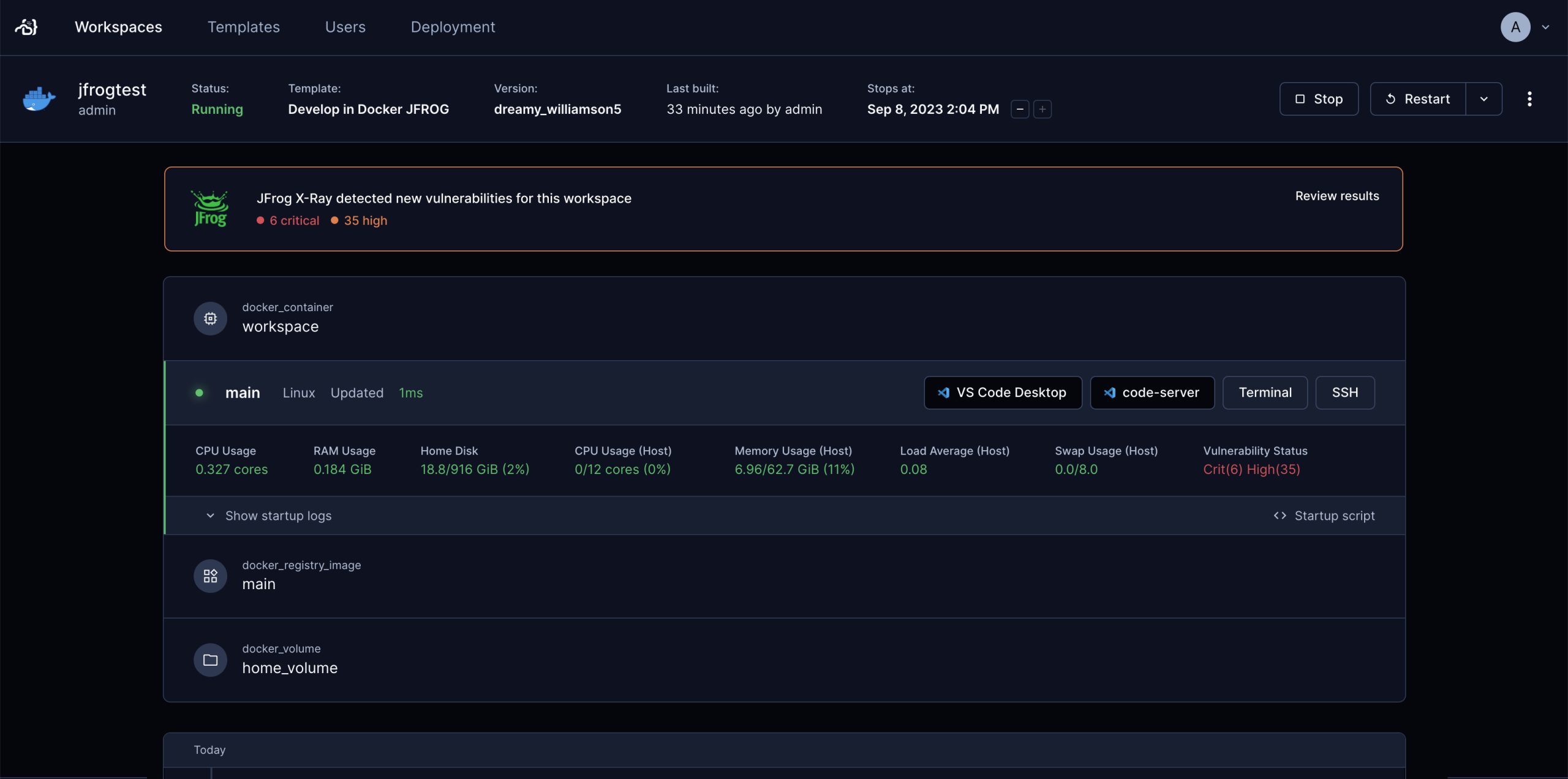
Task: Click Swap Usage (Host) 0.0/8.0 value
Action: [1076, 470]
